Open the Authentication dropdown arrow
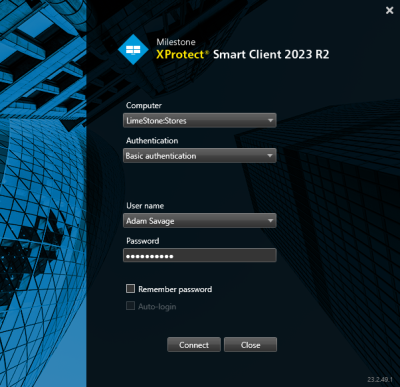400x387 pixels. (270, 155)
